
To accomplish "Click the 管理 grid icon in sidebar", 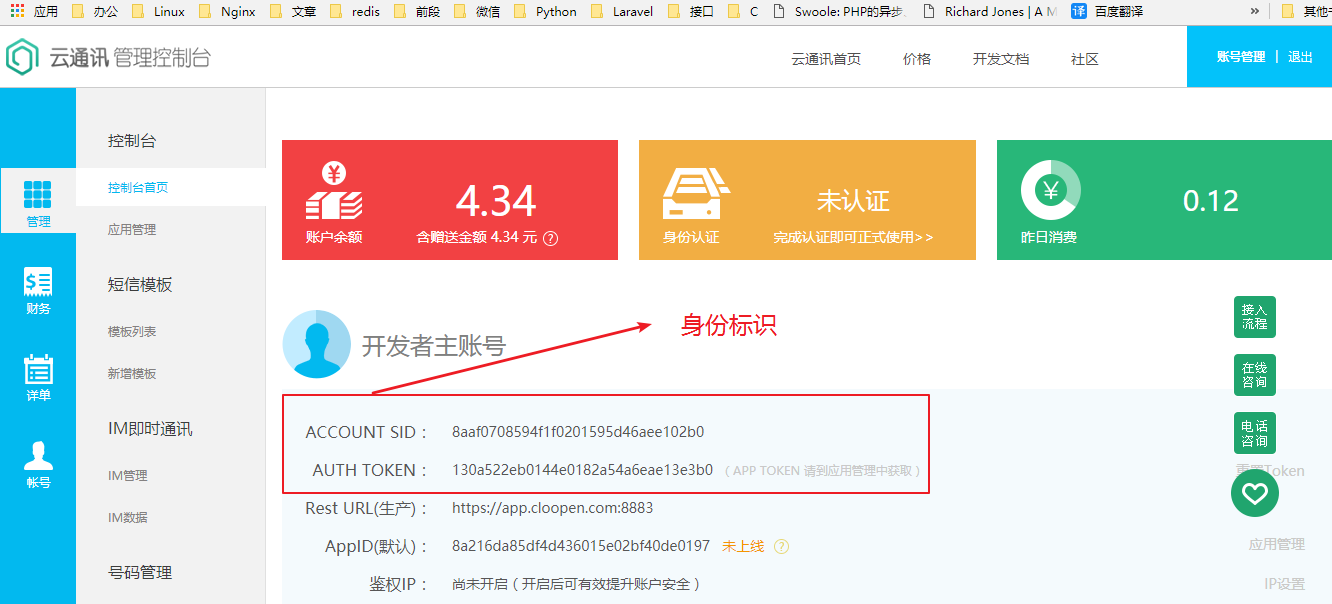I will (38, 195).
